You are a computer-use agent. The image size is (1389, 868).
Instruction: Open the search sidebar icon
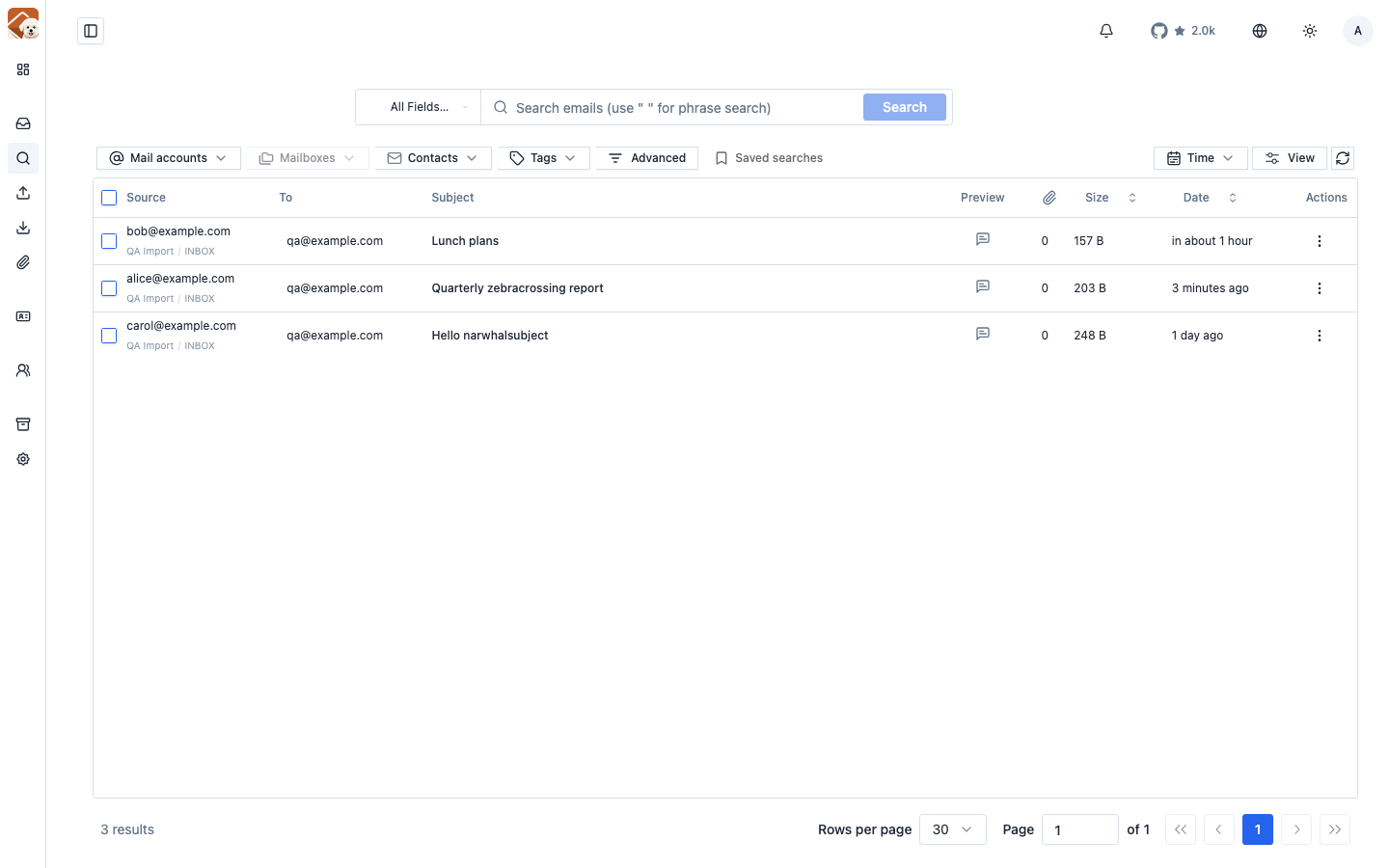pos(23,158)
